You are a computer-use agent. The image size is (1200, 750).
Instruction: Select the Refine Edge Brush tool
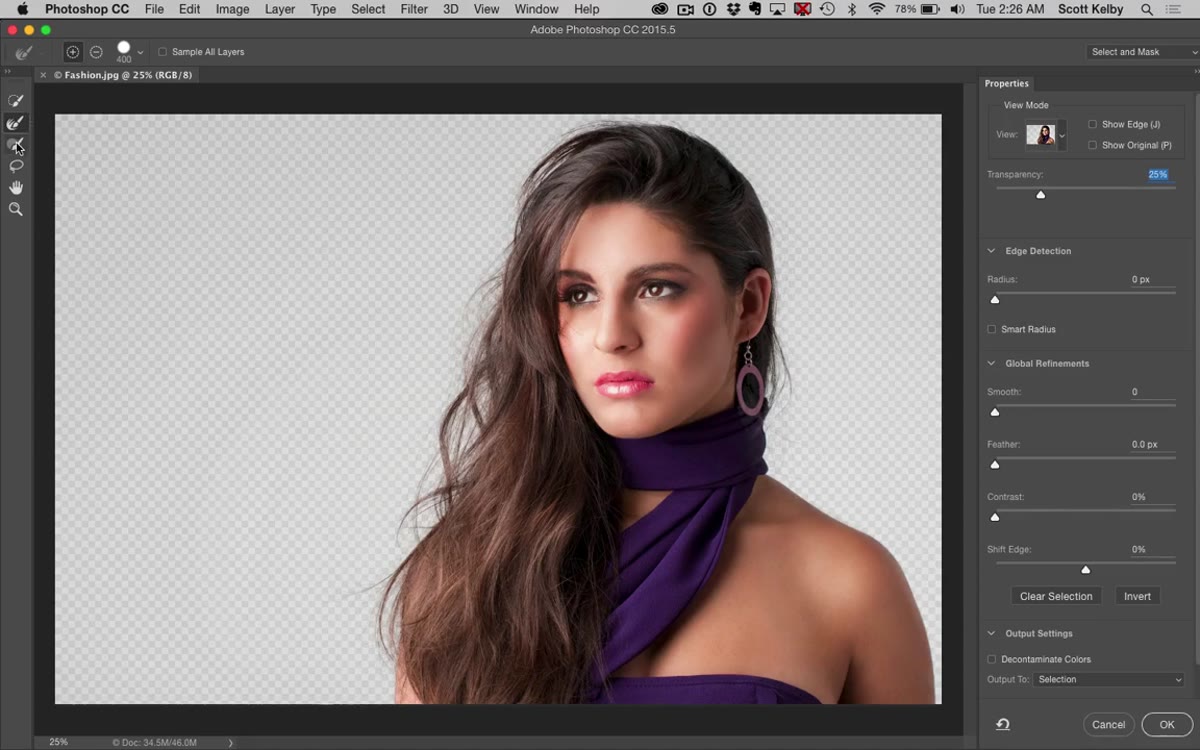tap(16, 123)
